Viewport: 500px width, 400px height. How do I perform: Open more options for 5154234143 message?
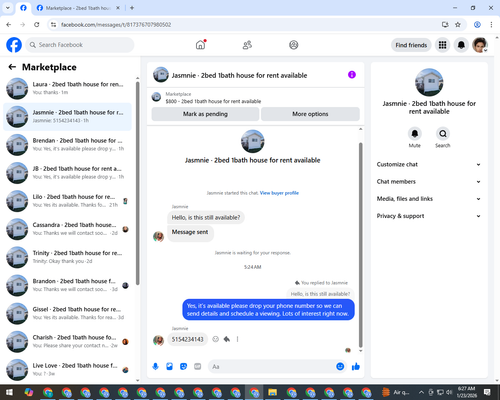[x=237, y=339]
